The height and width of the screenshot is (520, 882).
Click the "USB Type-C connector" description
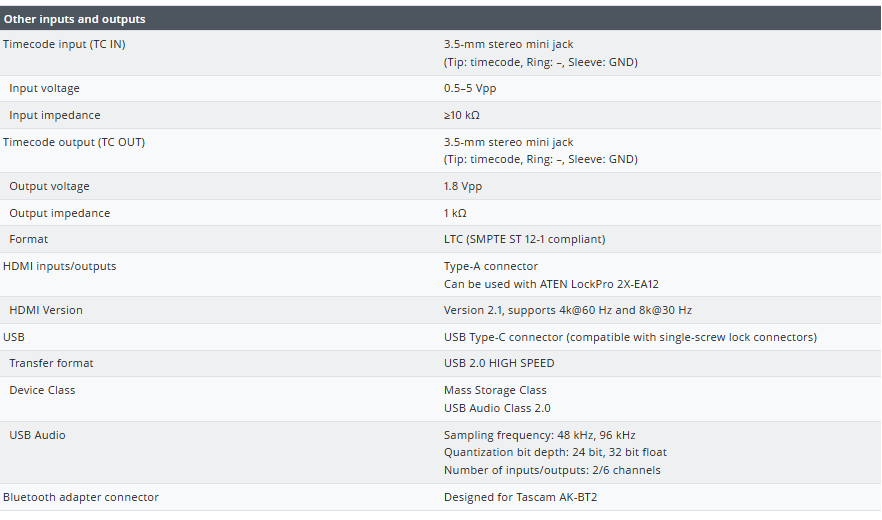pyautogui.click(x=630, y=337)
